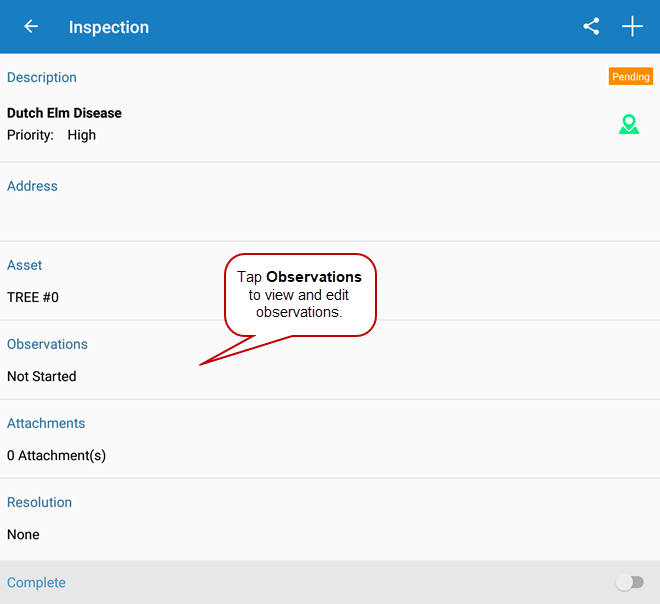The height and width of the screenshot is (604, 660).
Task: Tap the Complete label in footer
Action: 36,582
